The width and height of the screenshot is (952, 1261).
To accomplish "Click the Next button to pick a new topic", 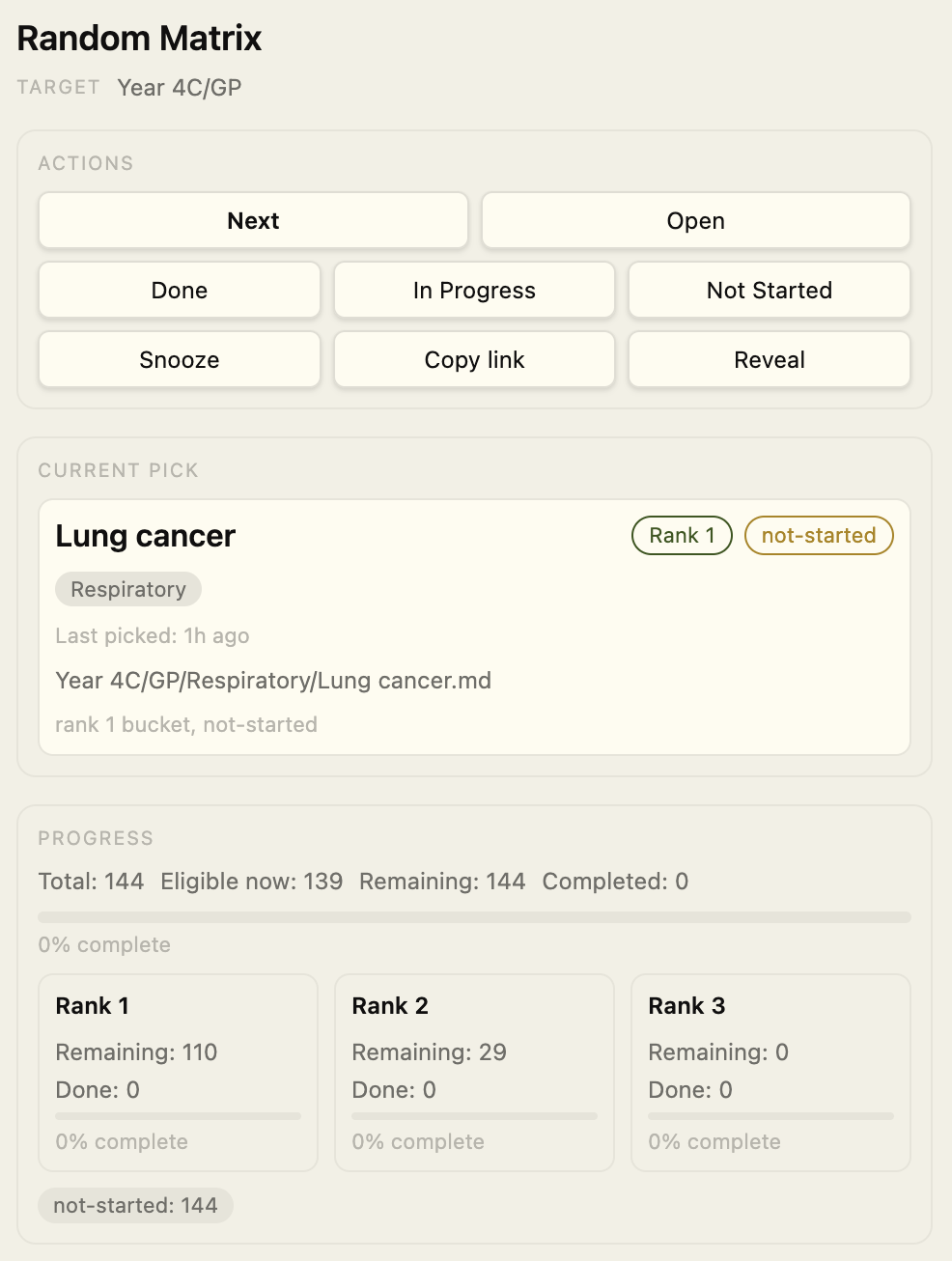I will (252, 220).
